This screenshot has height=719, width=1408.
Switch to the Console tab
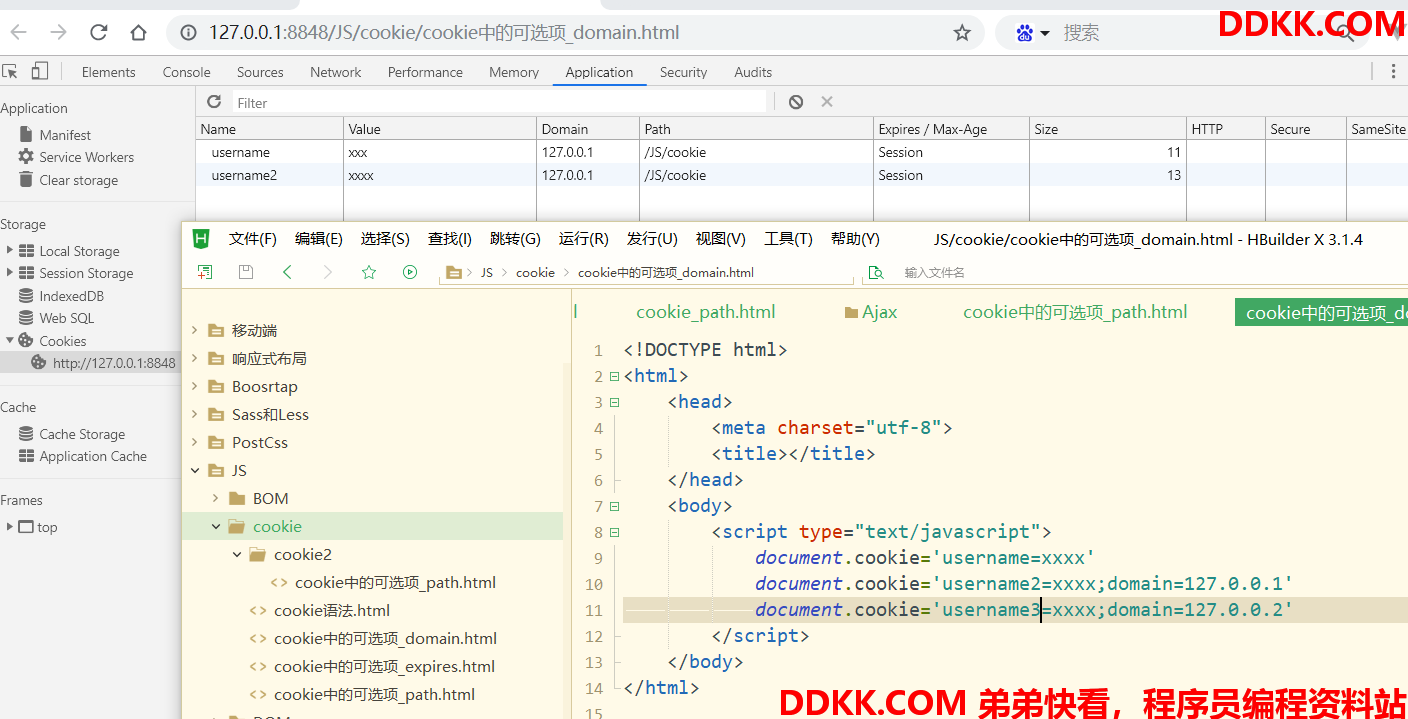[186, 72]
